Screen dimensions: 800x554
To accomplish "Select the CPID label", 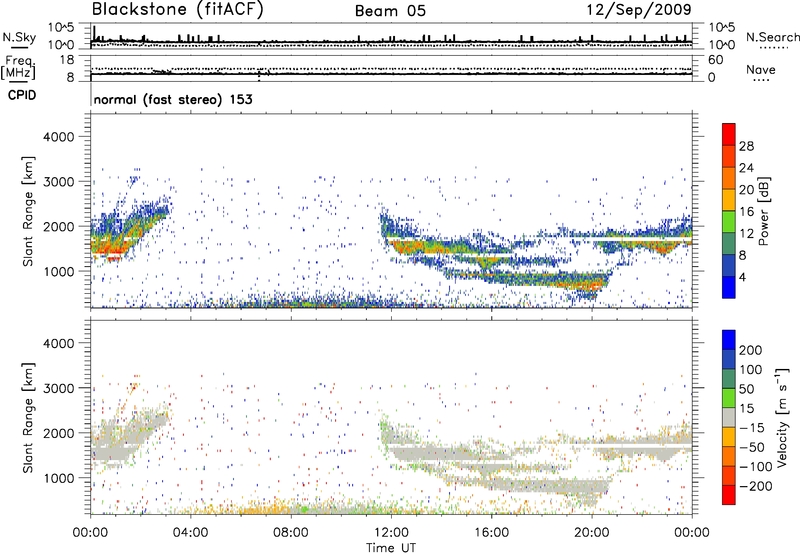I will click(22, 95).
